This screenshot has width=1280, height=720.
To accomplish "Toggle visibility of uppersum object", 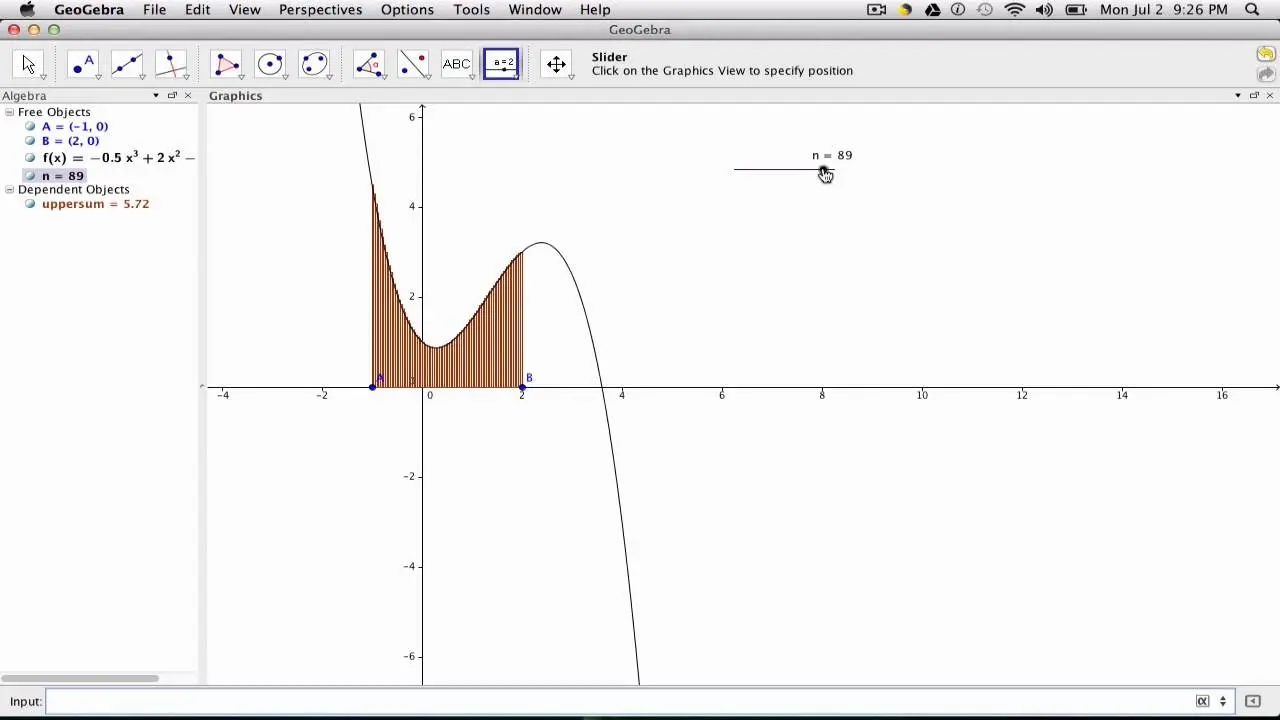I will [x=30, y=204].
